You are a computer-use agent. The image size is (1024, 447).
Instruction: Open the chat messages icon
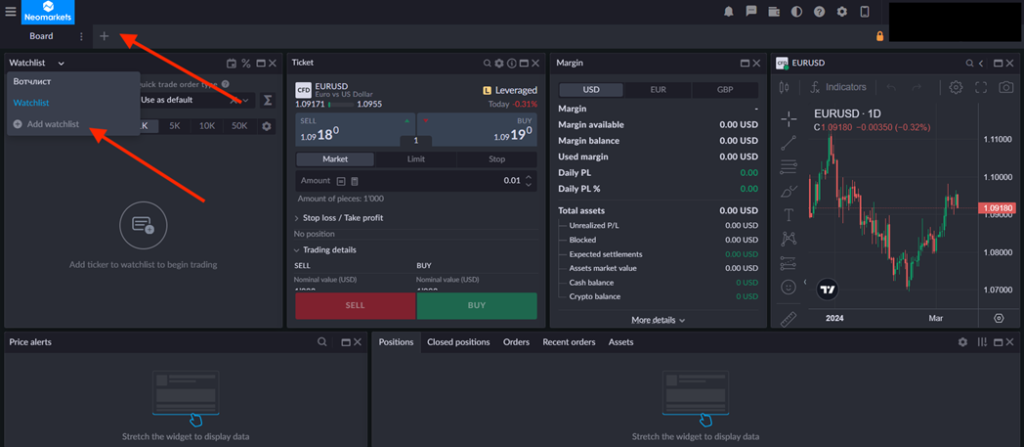[x=751, y=12]
